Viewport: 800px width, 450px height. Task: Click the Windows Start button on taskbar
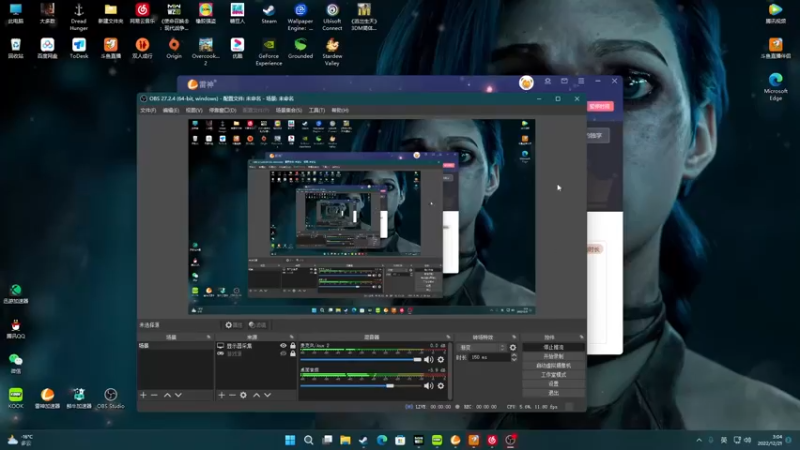coord(290,440)
